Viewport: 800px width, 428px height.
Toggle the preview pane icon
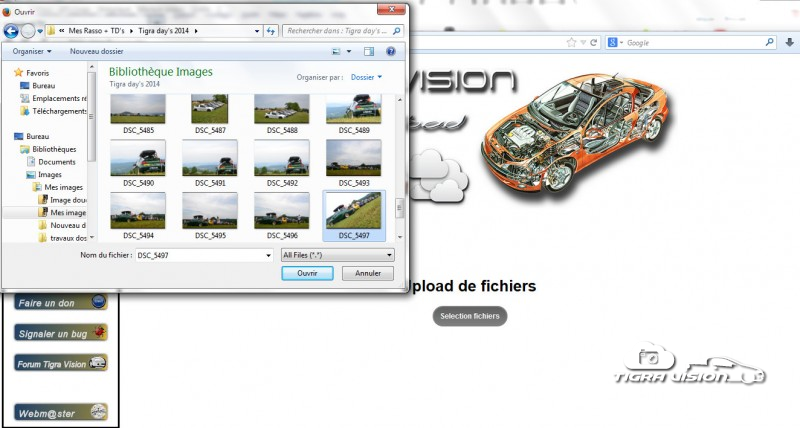(369, 51)
